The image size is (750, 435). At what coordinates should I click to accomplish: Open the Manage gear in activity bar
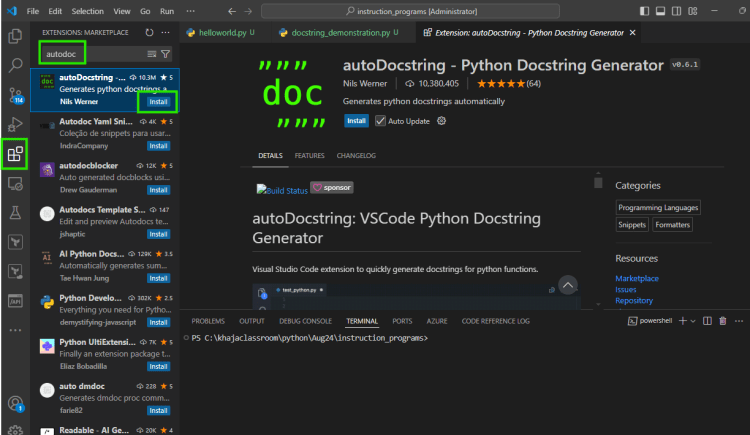point(15,430)
